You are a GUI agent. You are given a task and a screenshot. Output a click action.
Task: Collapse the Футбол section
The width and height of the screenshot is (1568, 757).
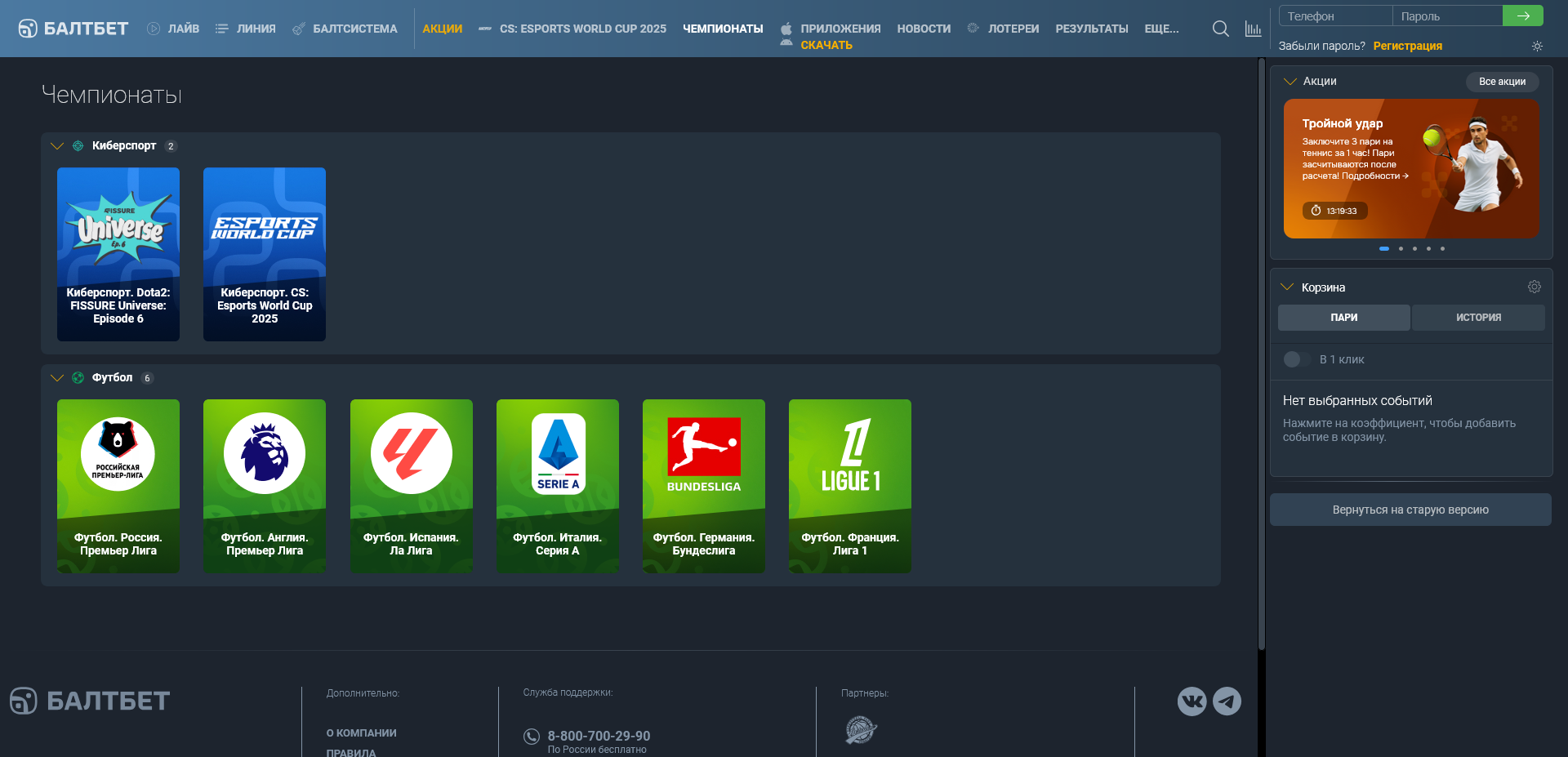point(57,378)
